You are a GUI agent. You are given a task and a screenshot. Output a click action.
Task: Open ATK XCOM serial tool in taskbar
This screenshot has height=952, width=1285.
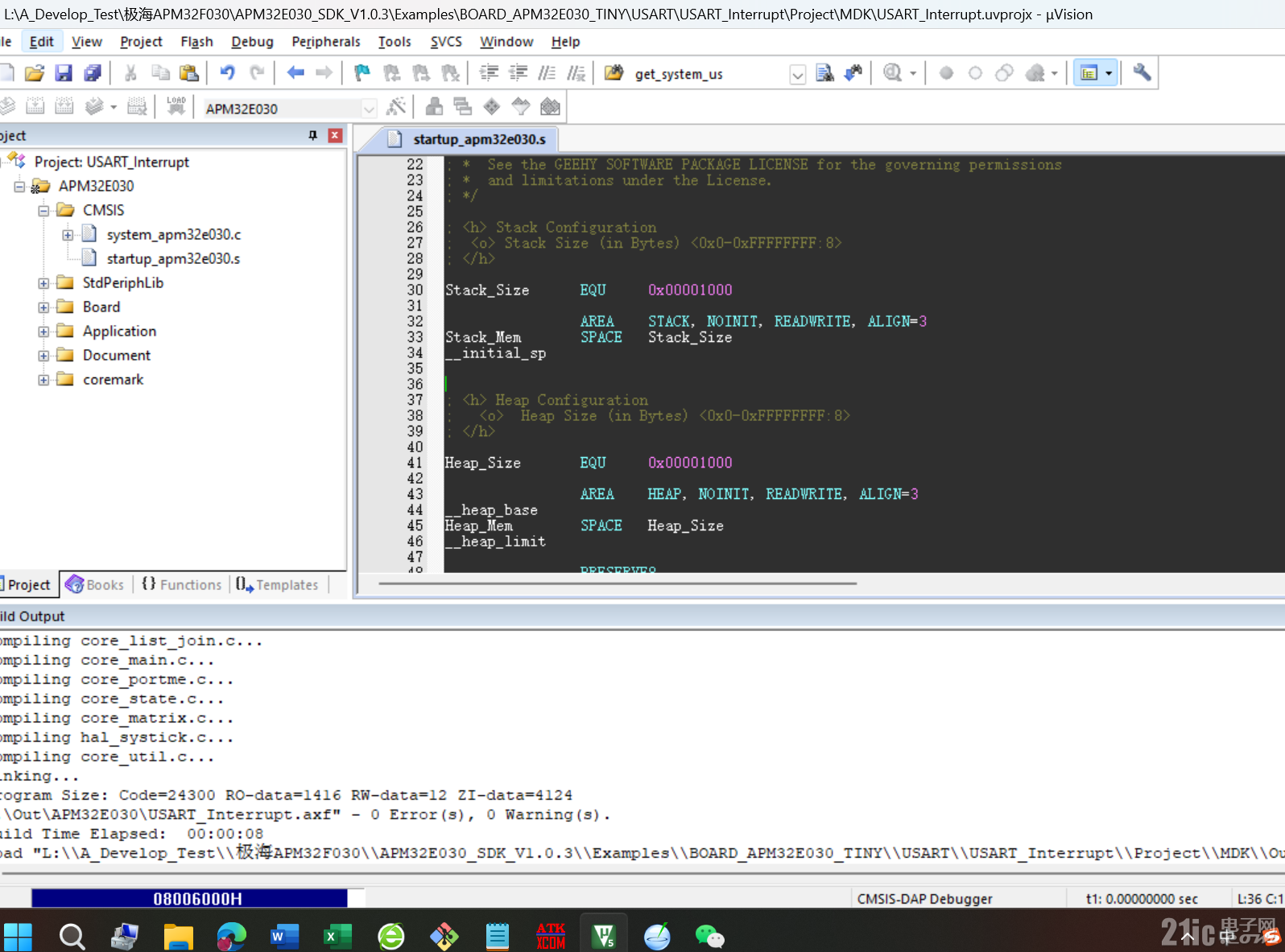[x=551, y=935]
